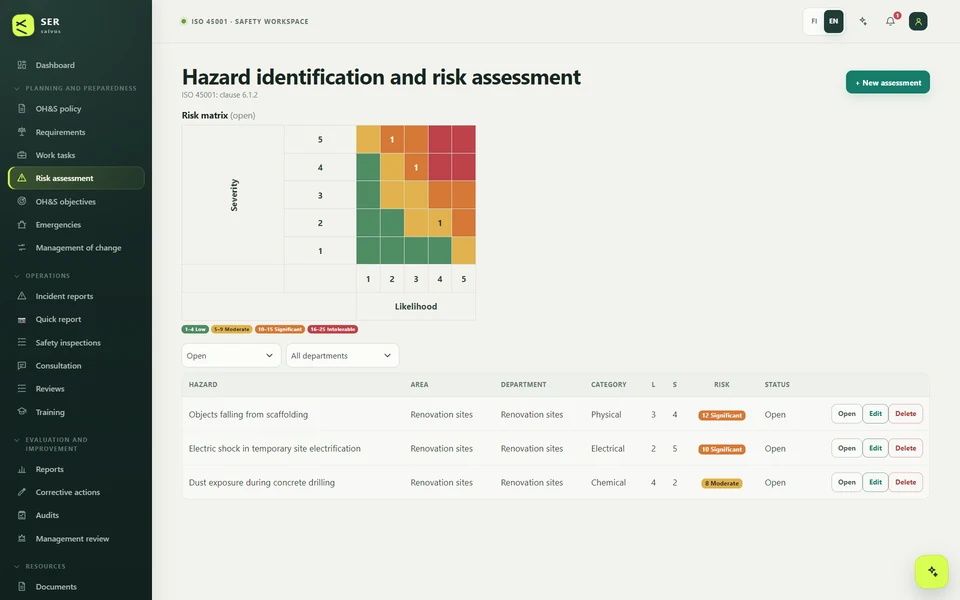Viewport: 960px width, 600px height.
Task: Open the Objects falling from scaffolding assessment
Action: pyautogui.click(x=846, y=414)
